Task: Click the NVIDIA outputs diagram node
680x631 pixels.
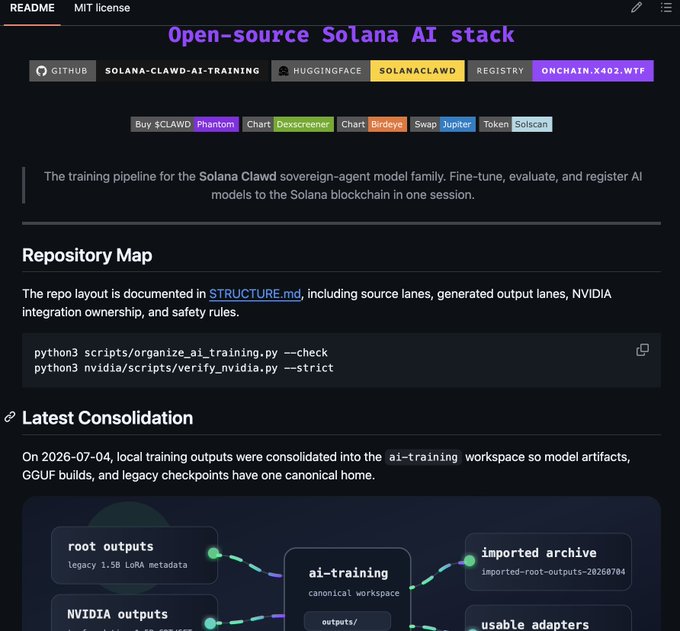Action: pyautogui.click(x=134, y=613)
